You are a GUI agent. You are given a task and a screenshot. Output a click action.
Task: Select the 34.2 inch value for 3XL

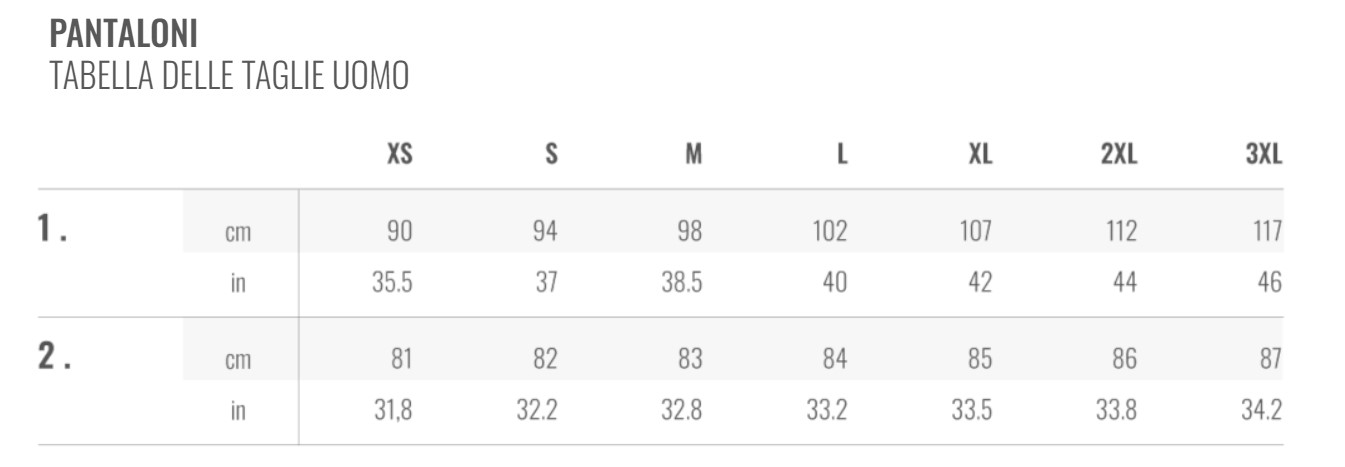tap(1261, 410)
